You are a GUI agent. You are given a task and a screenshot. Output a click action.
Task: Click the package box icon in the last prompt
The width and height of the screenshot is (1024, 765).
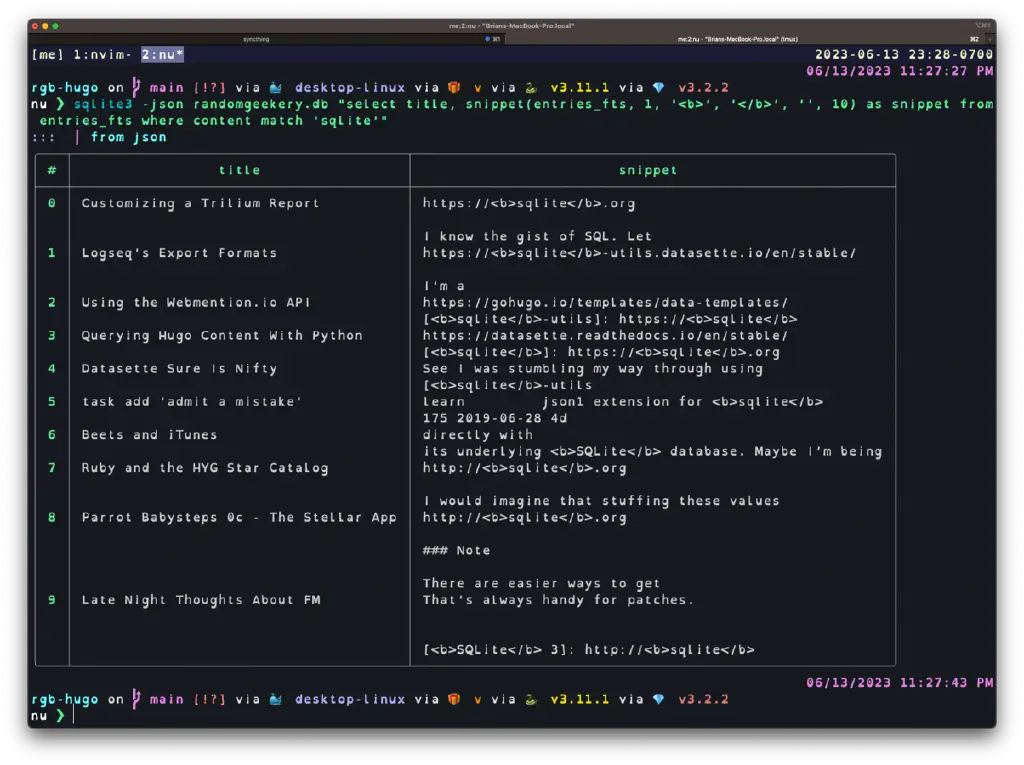coord(454,699)
